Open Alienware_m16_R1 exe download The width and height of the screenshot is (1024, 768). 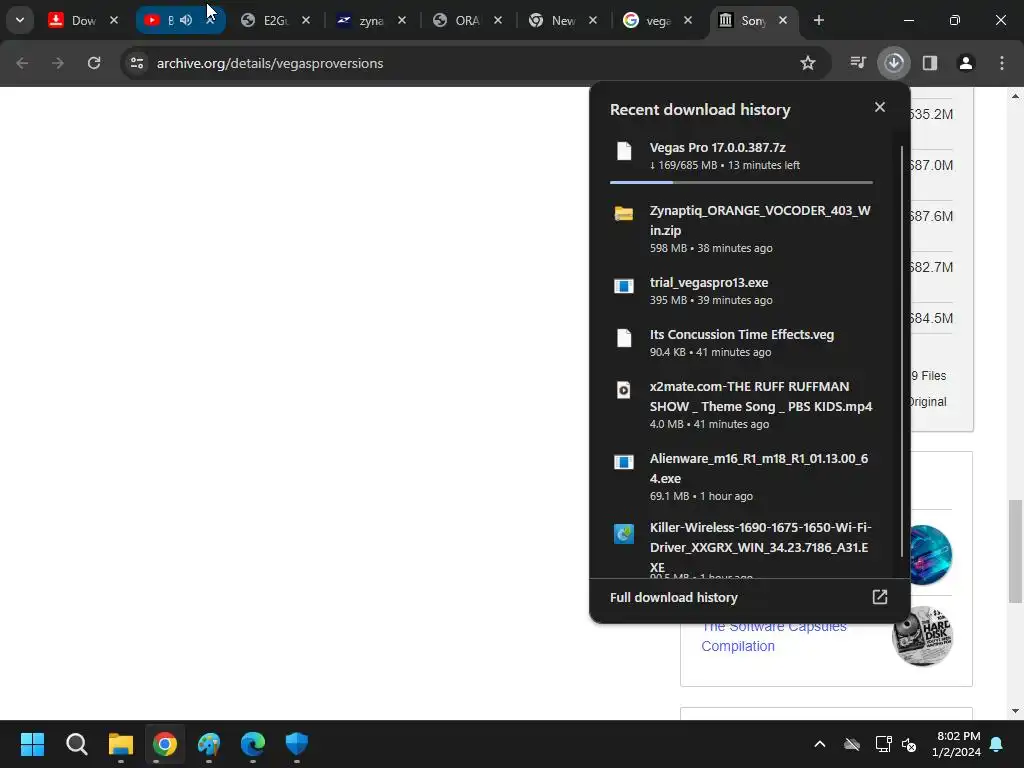(741, 477)
